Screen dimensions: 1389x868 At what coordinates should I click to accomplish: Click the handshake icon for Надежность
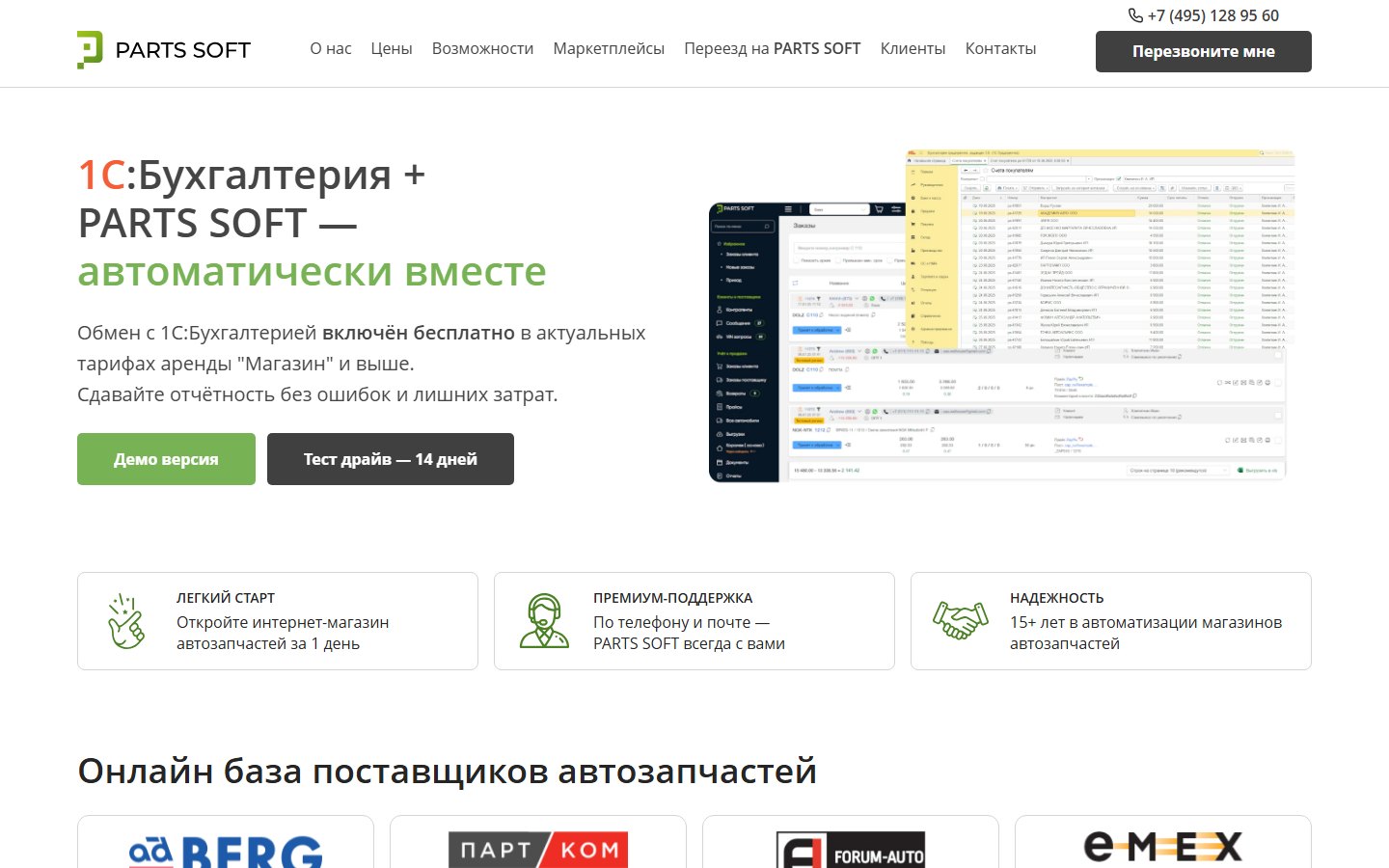tap(961, 621)
